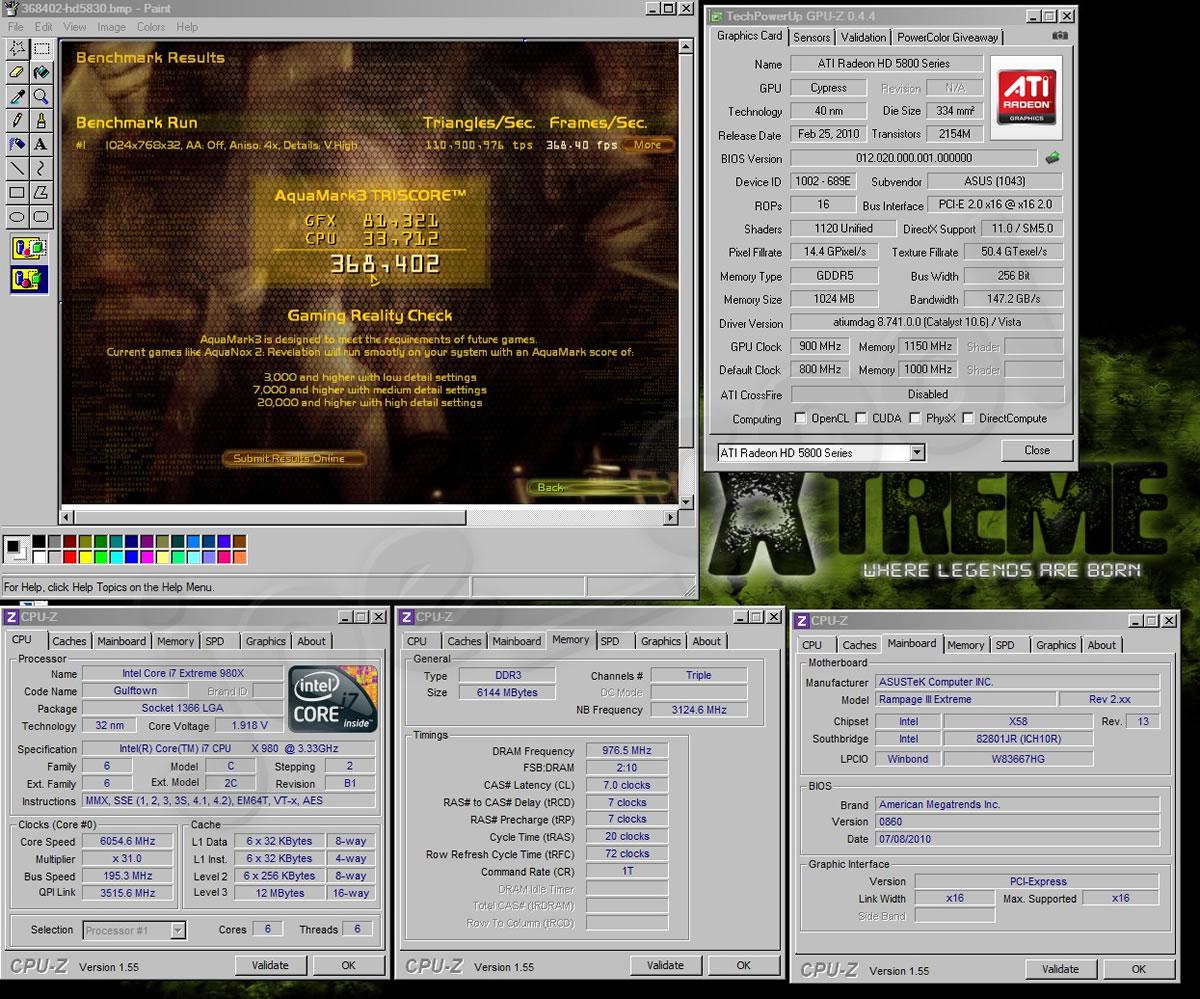Viewport: 1200px width, 999px height.
Task: Pick the Polygon shape tool
Action: 41,192
